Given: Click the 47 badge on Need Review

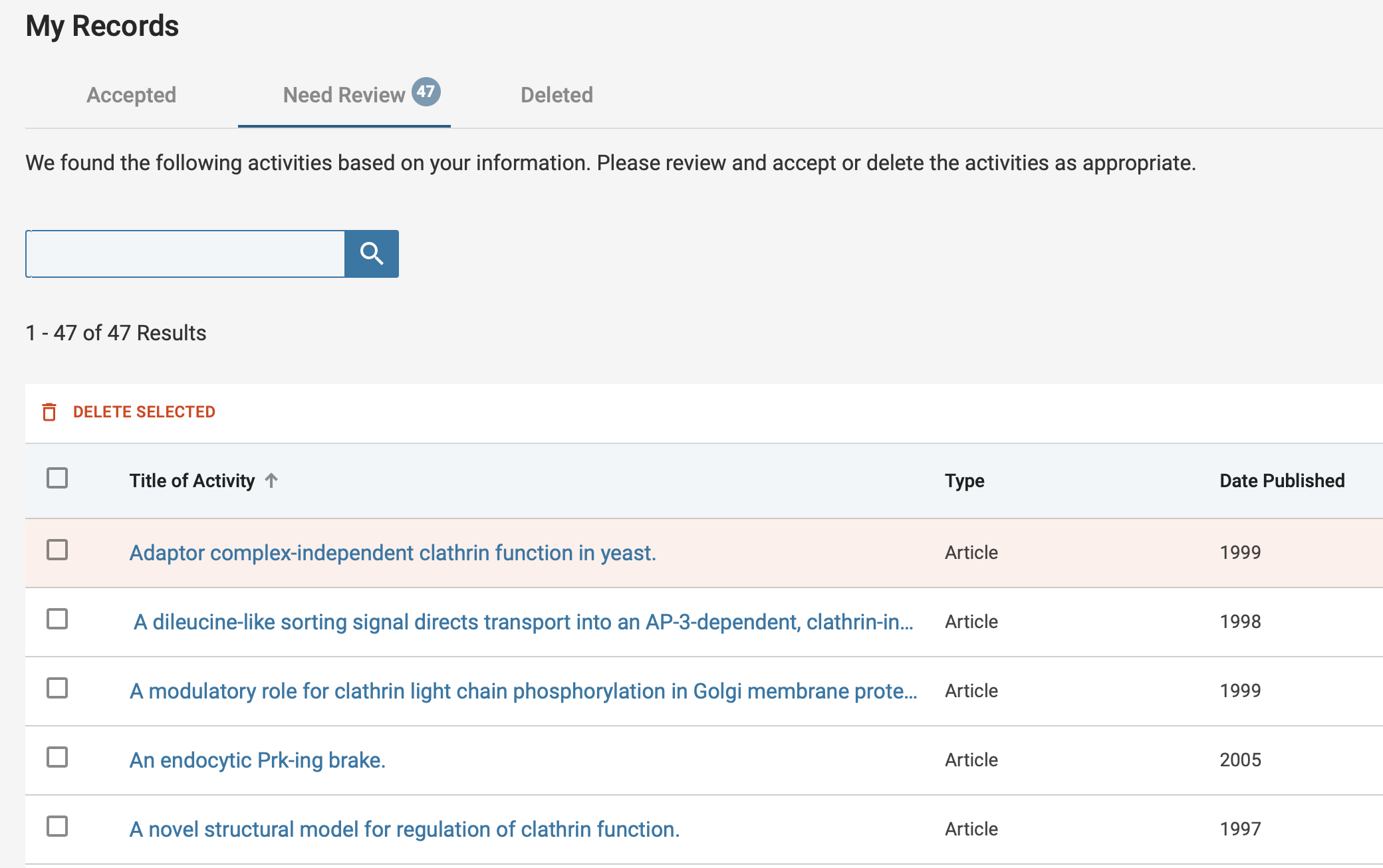Looking at the screenshot, I should (426, 92).
